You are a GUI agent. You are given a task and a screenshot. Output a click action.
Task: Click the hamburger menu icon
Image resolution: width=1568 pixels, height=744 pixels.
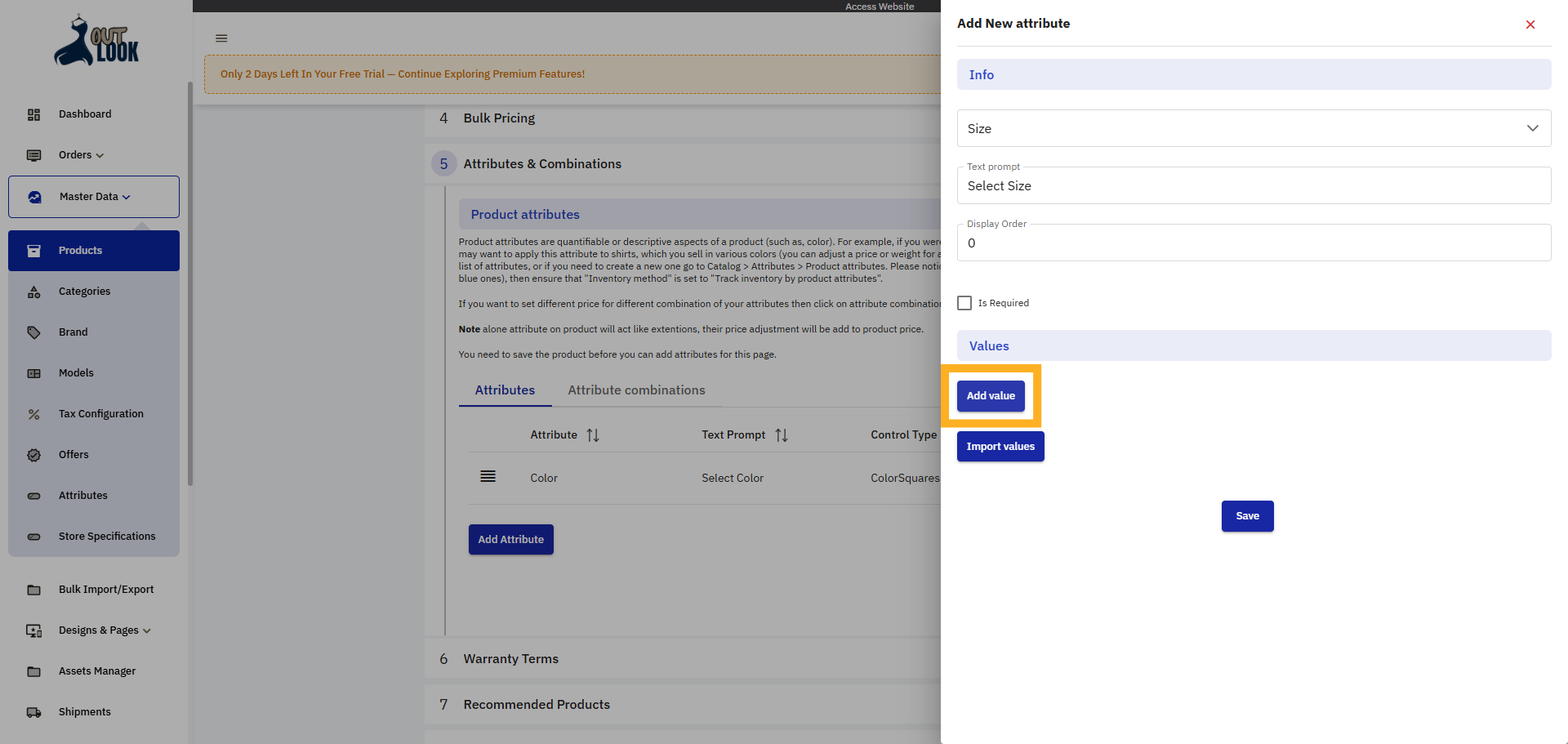point(221,38)
